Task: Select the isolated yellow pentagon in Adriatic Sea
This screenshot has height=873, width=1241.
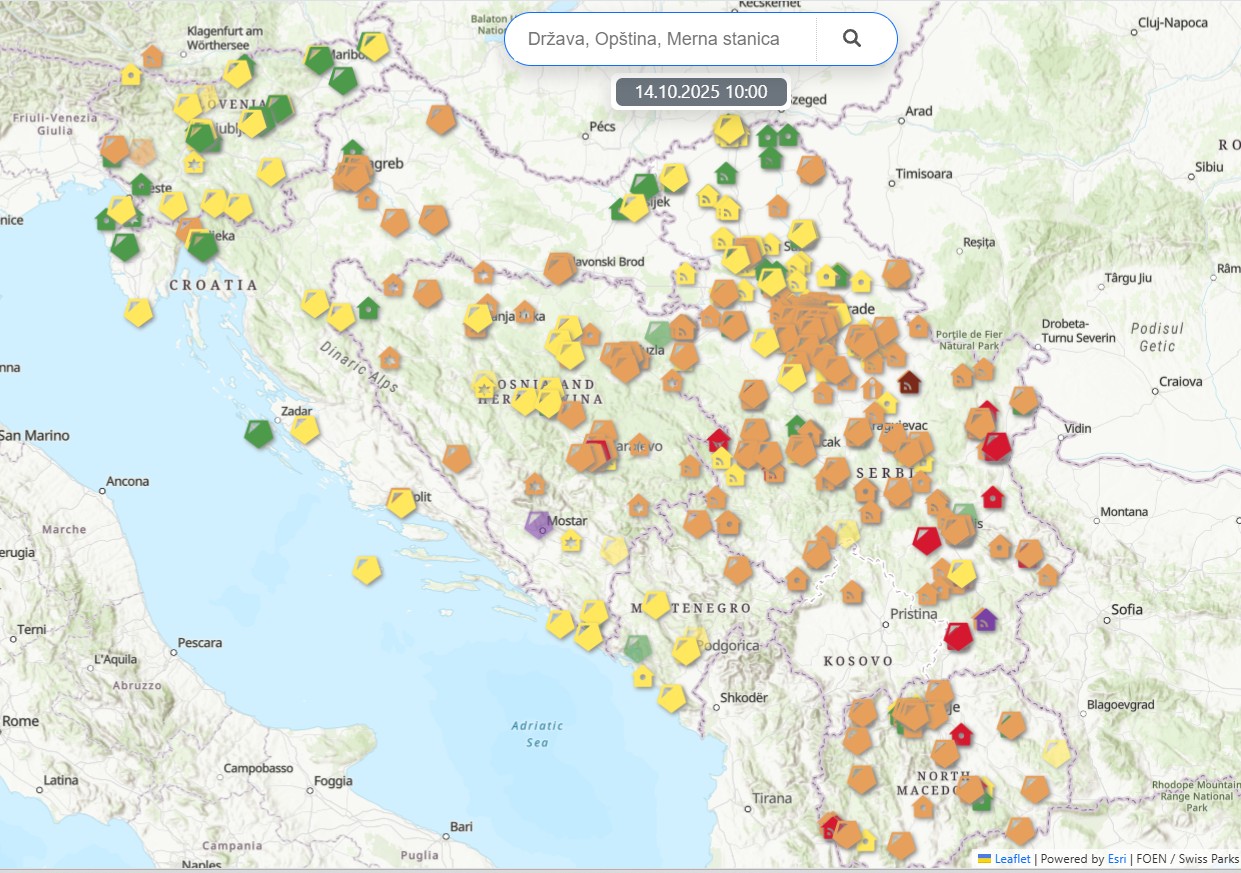Action: (x=367, y=570)
